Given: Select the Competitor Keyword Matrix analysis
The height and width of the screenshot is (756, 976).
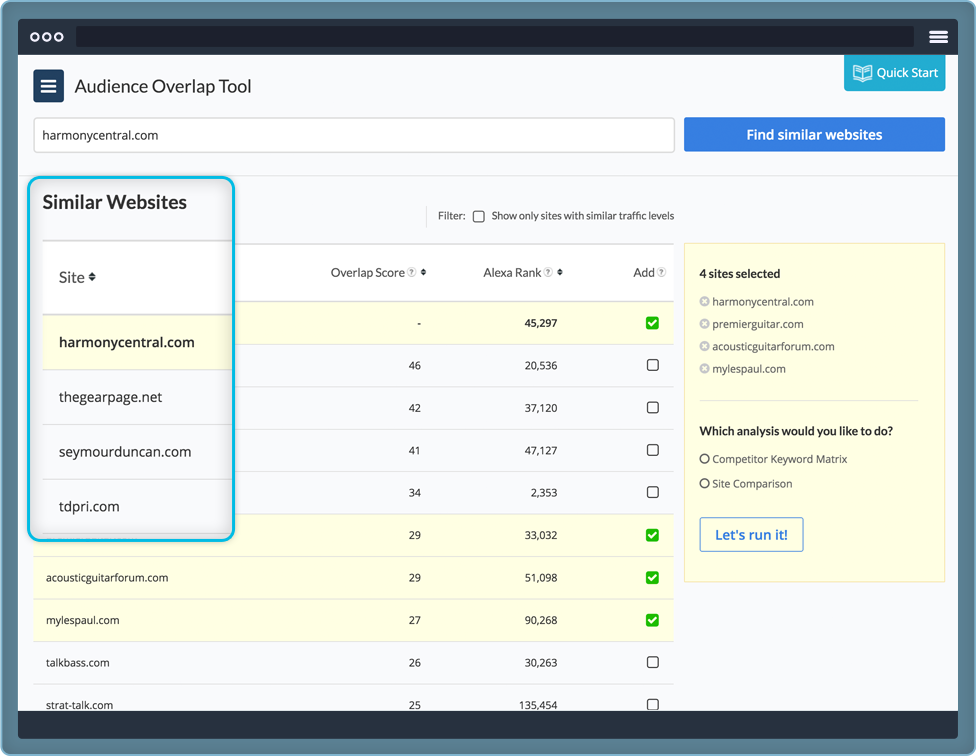Looking at the screenshot, I should (705, 459).
